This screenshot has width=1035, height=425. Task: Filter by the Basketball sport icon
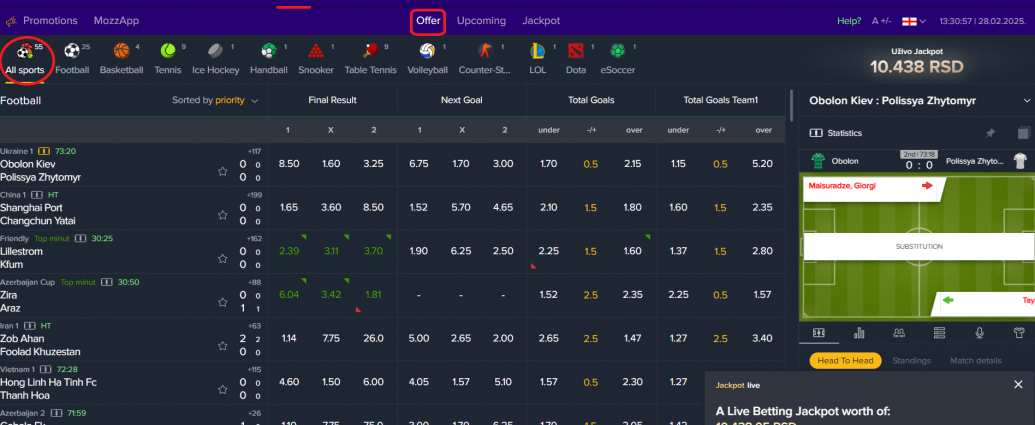tap(121, 51)
